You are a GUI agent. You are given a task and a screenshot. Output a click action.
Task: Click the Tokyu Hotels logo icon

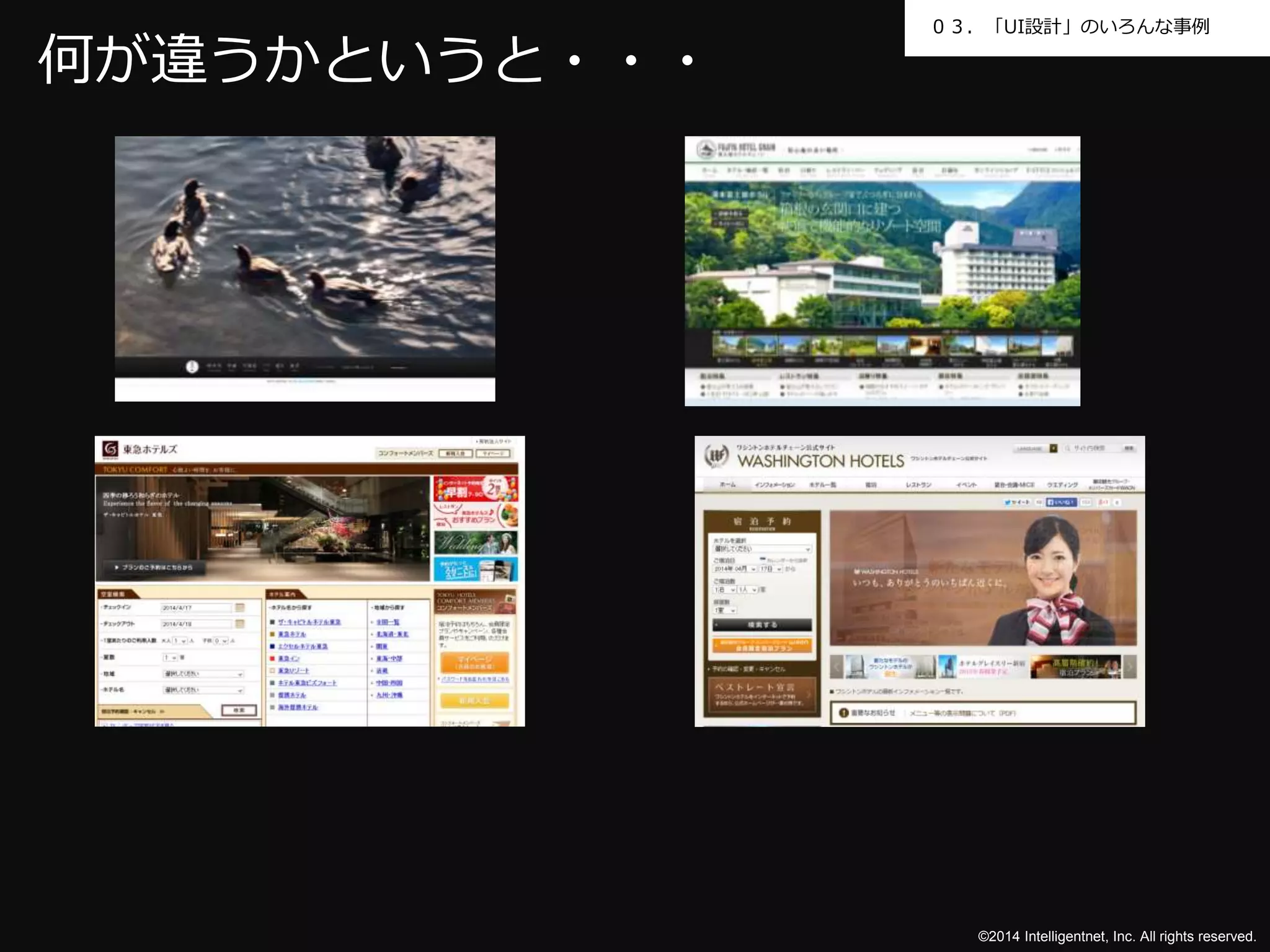pos(110,449)
